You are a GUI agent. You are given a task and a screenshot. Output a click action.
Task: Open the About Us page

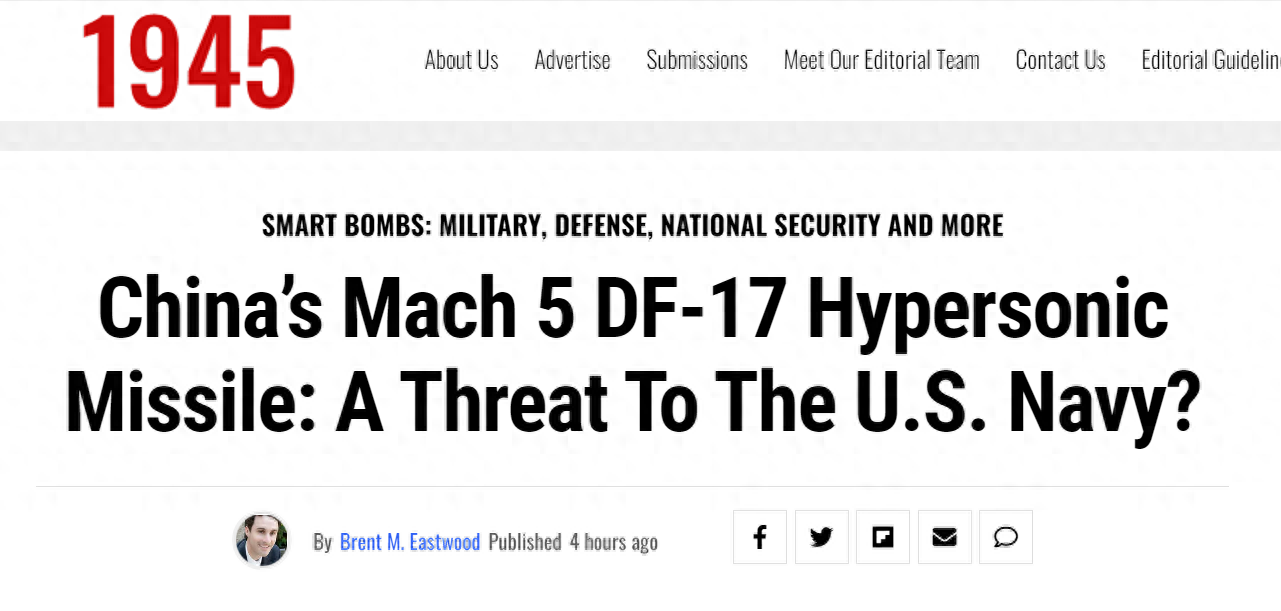point(462,60)
